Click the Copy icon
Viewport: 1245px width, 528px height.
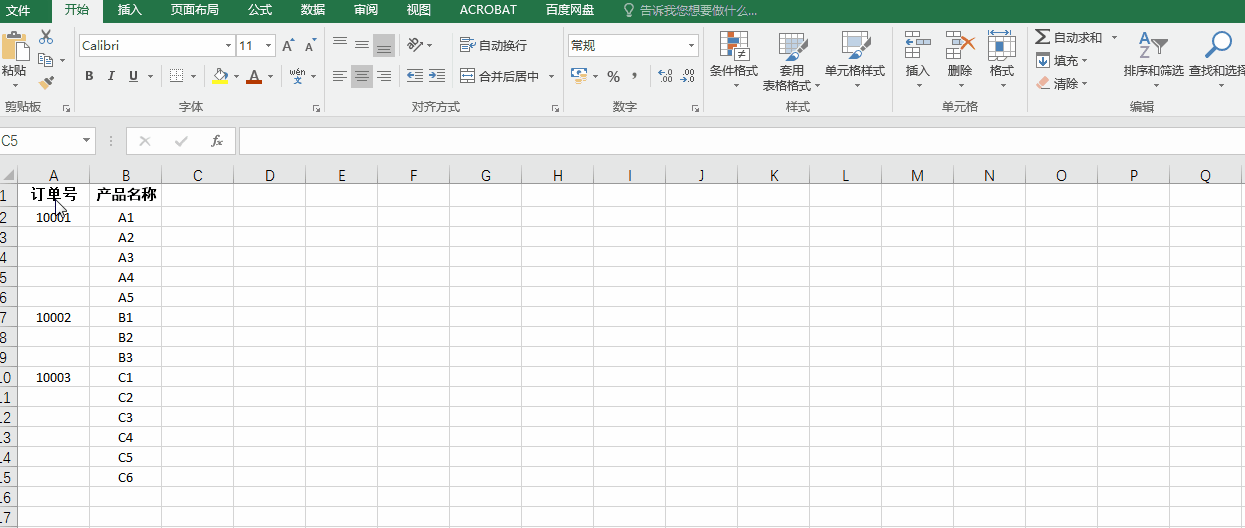pos(46,60)
